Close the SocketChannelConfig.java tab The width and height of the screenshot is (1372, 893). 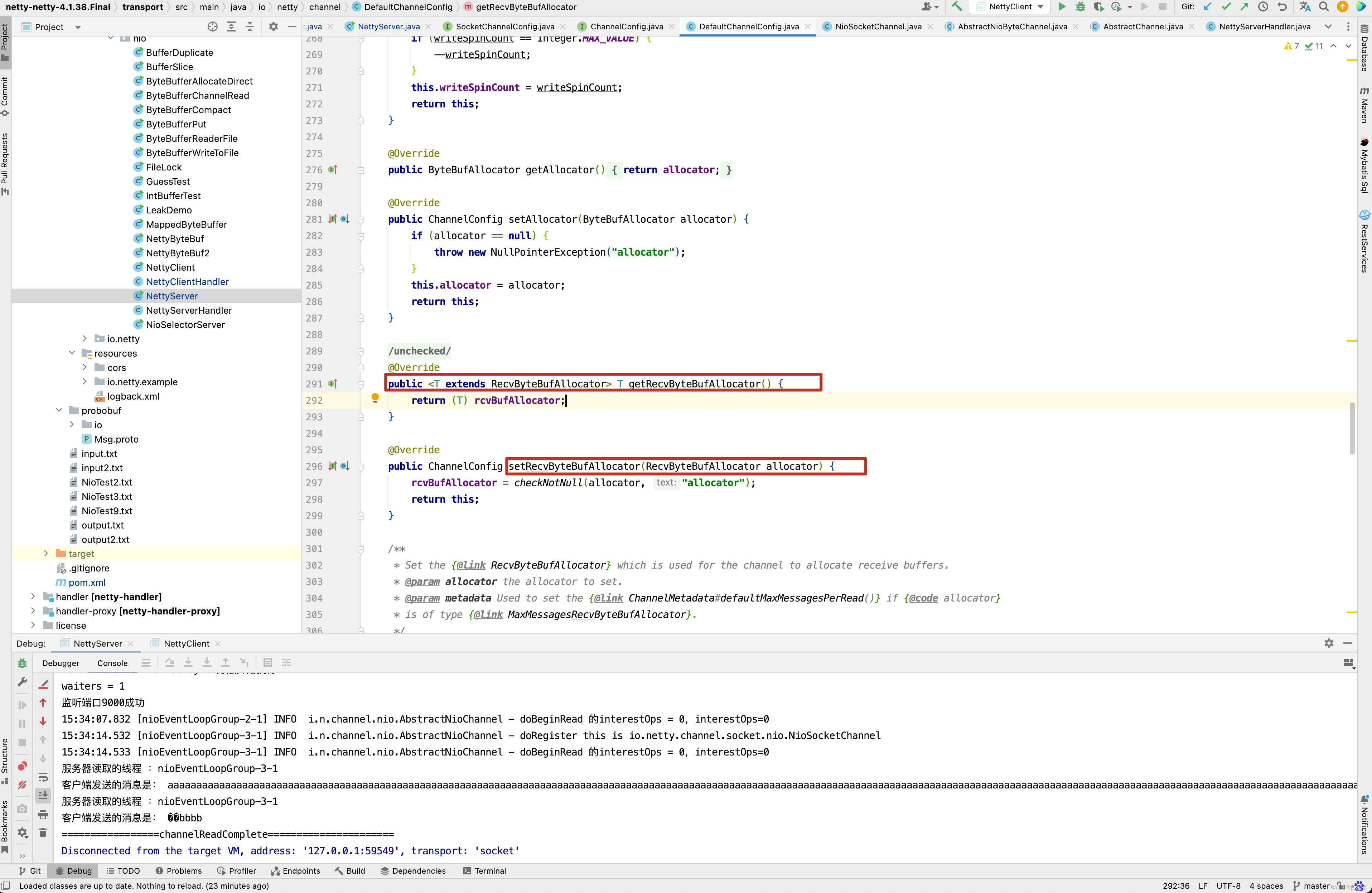(562, 26)
